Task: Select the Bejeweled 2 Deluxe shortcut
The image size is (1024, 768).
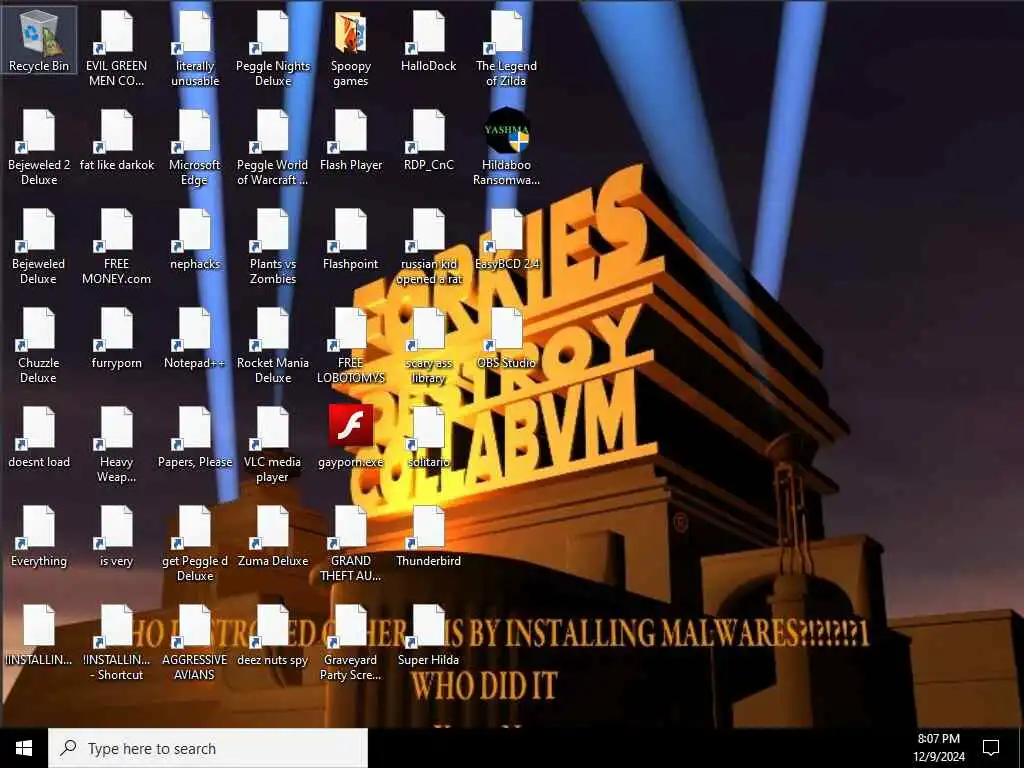Action: coord(39,146)
